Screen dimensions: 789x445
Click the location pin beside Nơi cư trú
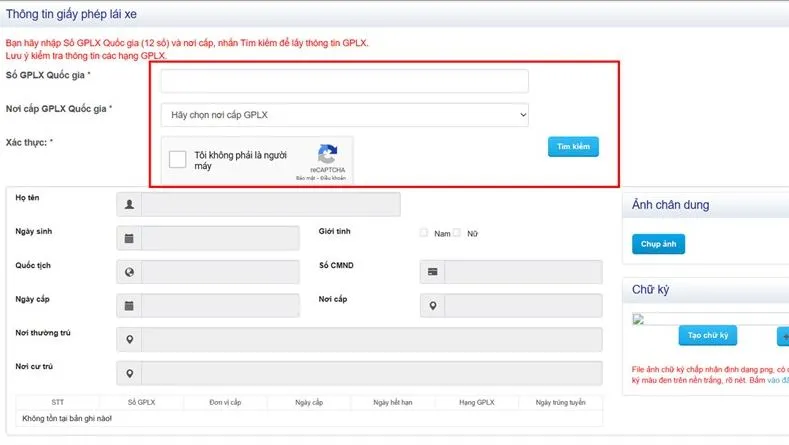(x=129, y=373)
